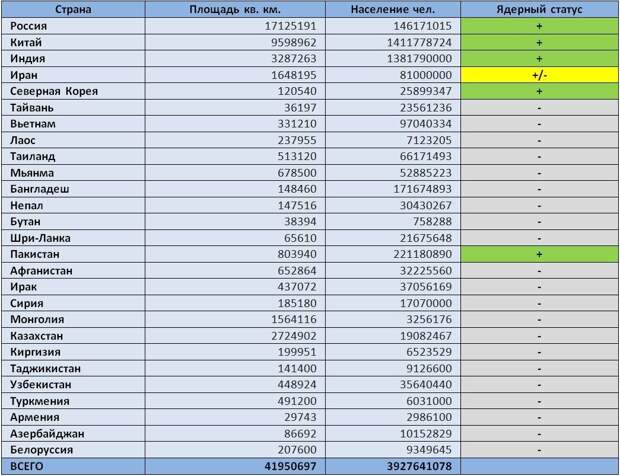Screen dimensions: 620x476
Task: Click the area value 2724902
Action: click(x=294, y=336)
